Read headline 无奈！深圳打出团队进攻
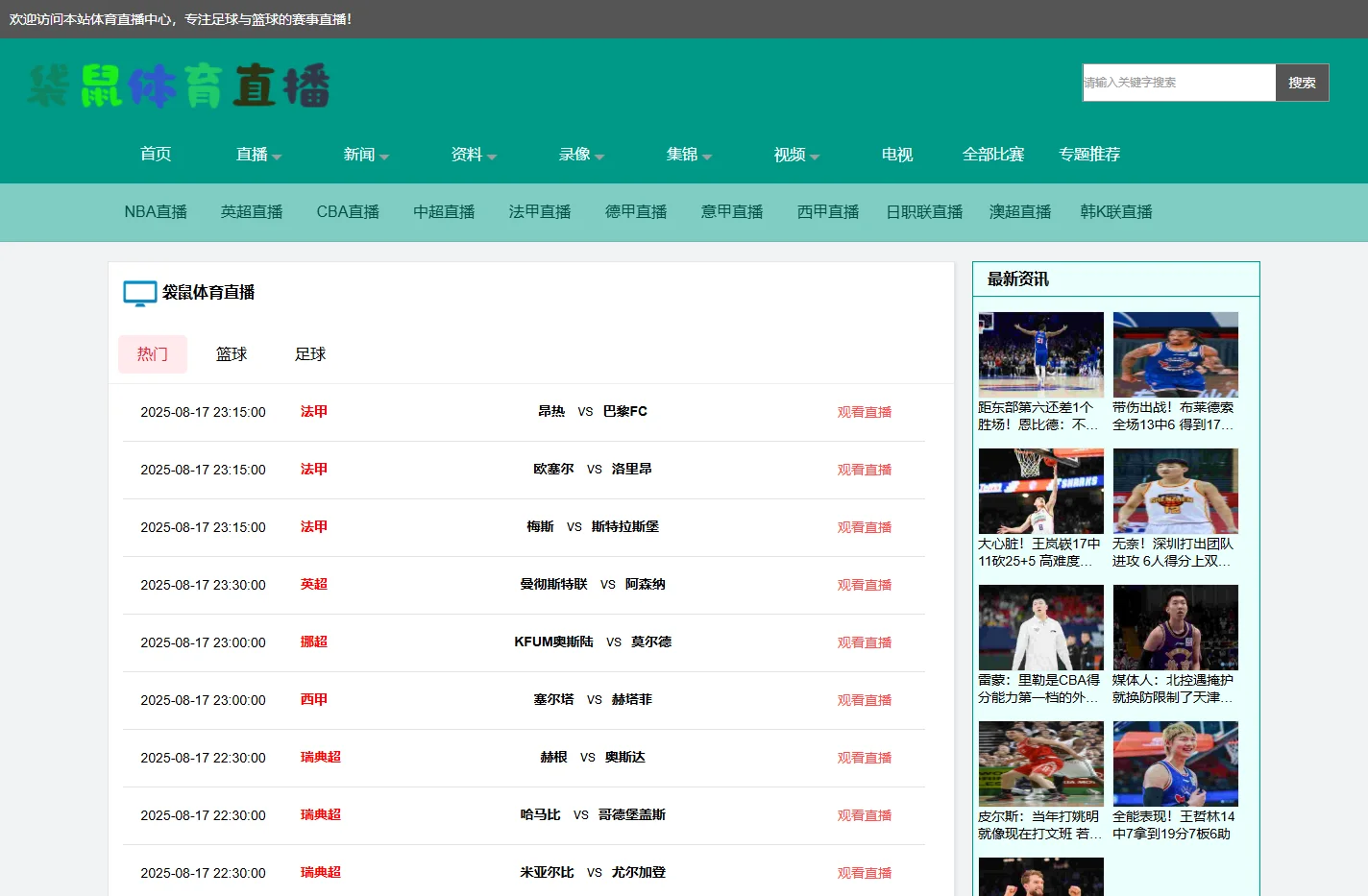Viewport: 1368px width, 896px height. (1173, 552)
